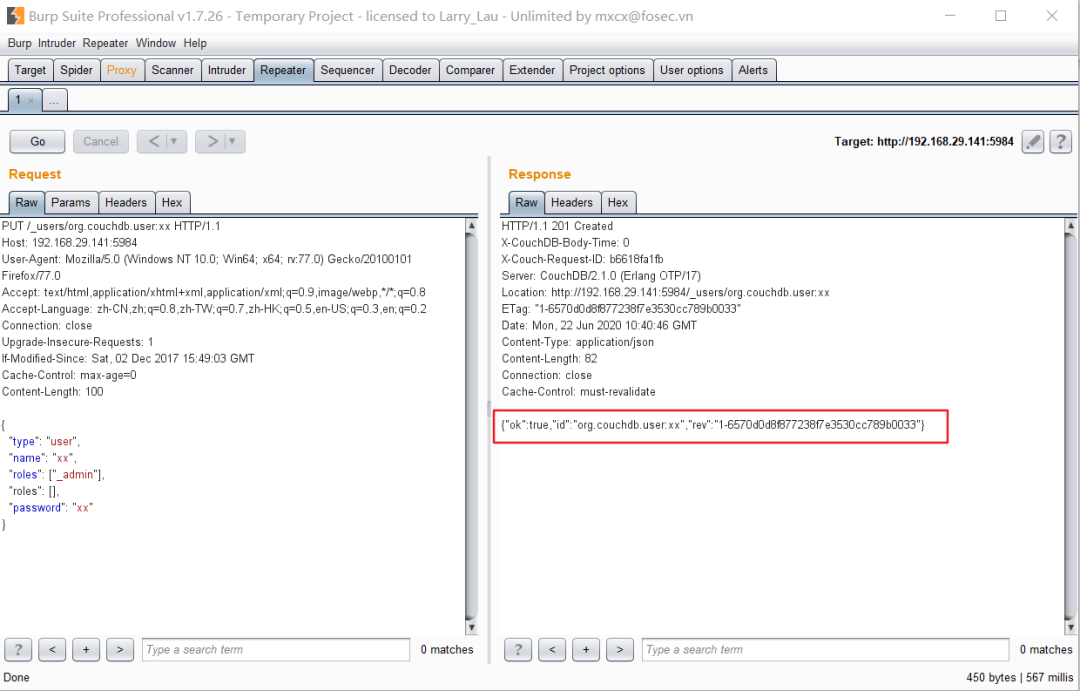Switch to the Proxy tab

click(122, 70)
